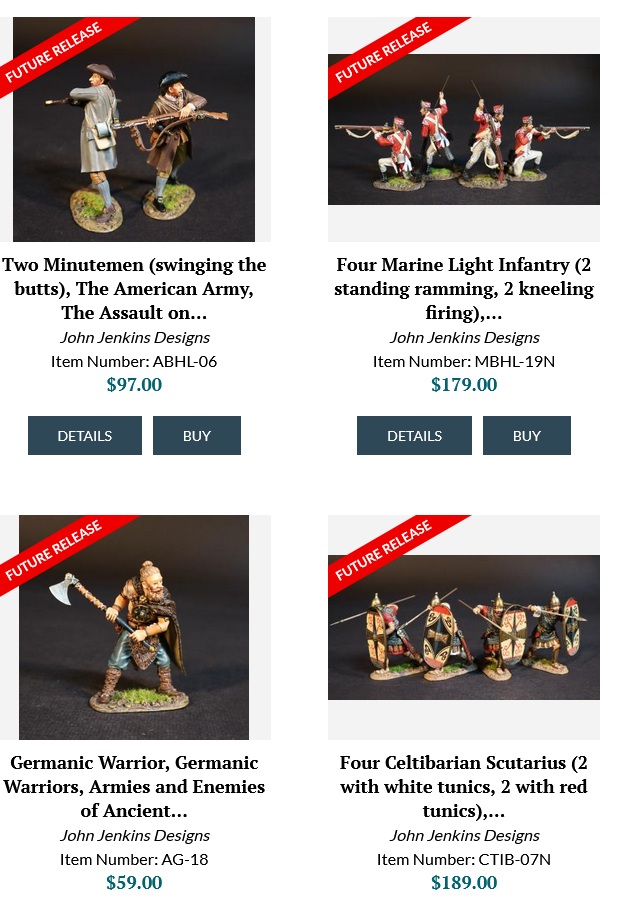Open Four Celtibarian Scutarius title link
Viewport: 623px width, 910px height.
pos(464,786)
